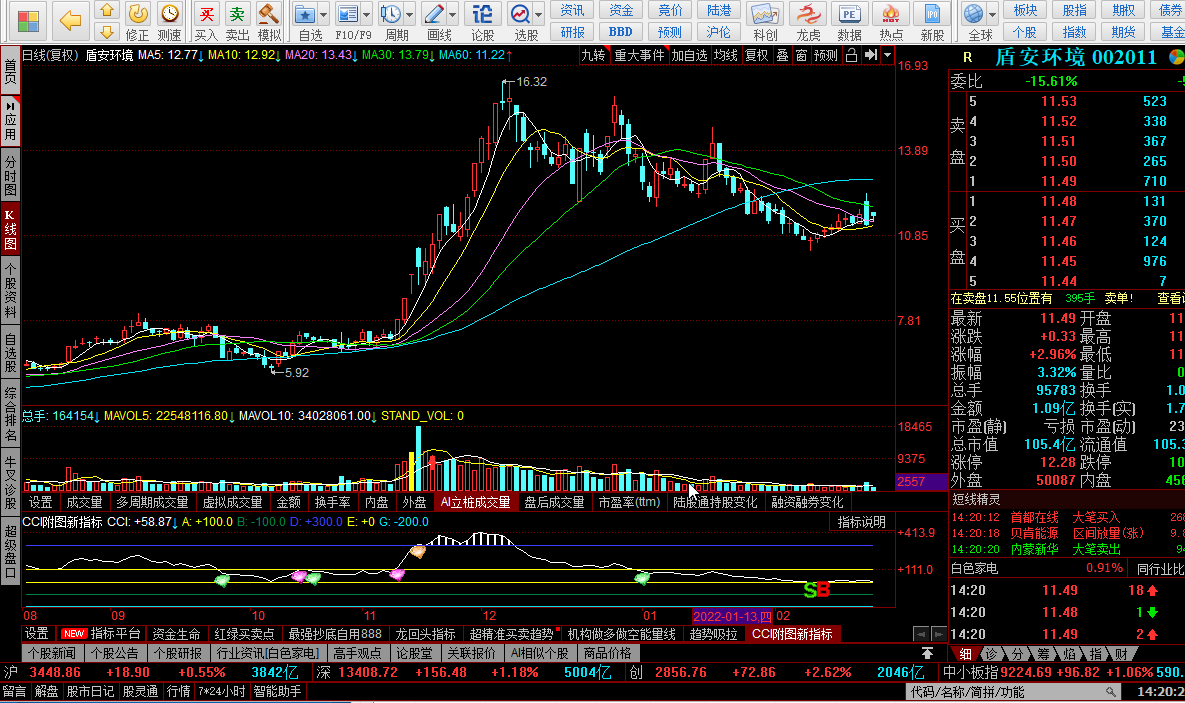Viewport: 1185px width, 703px height.
Task: Toggle the 窗 window mode button
Action: tap(801, 55)
